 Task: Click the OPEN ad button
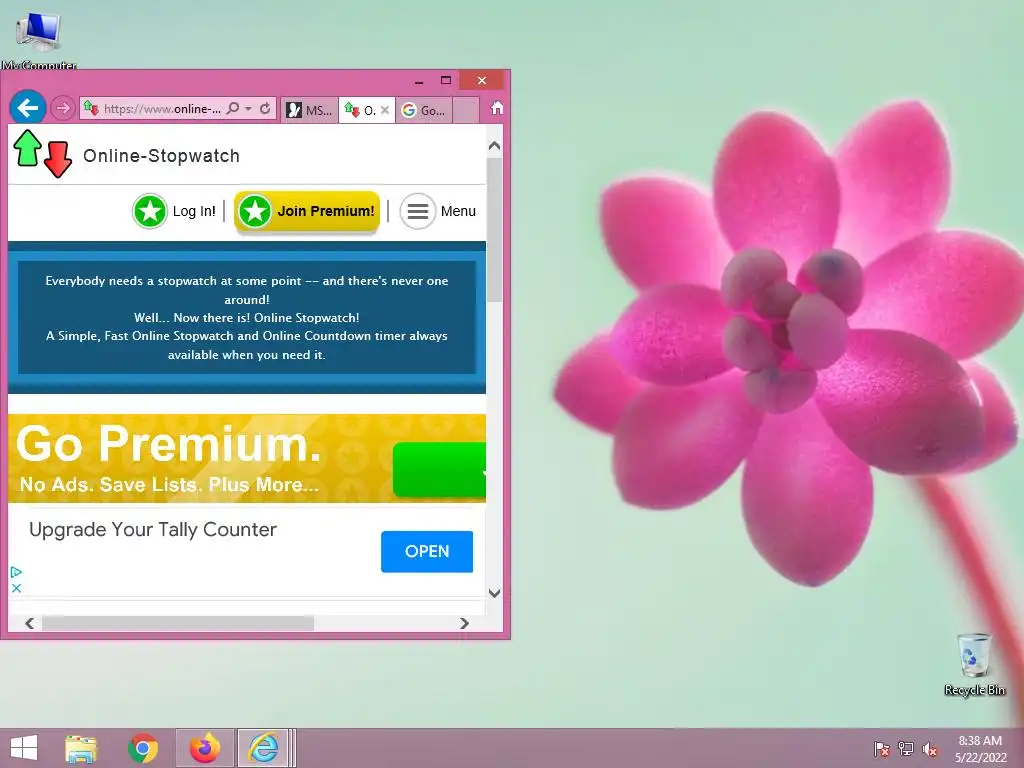pos(426,551)
